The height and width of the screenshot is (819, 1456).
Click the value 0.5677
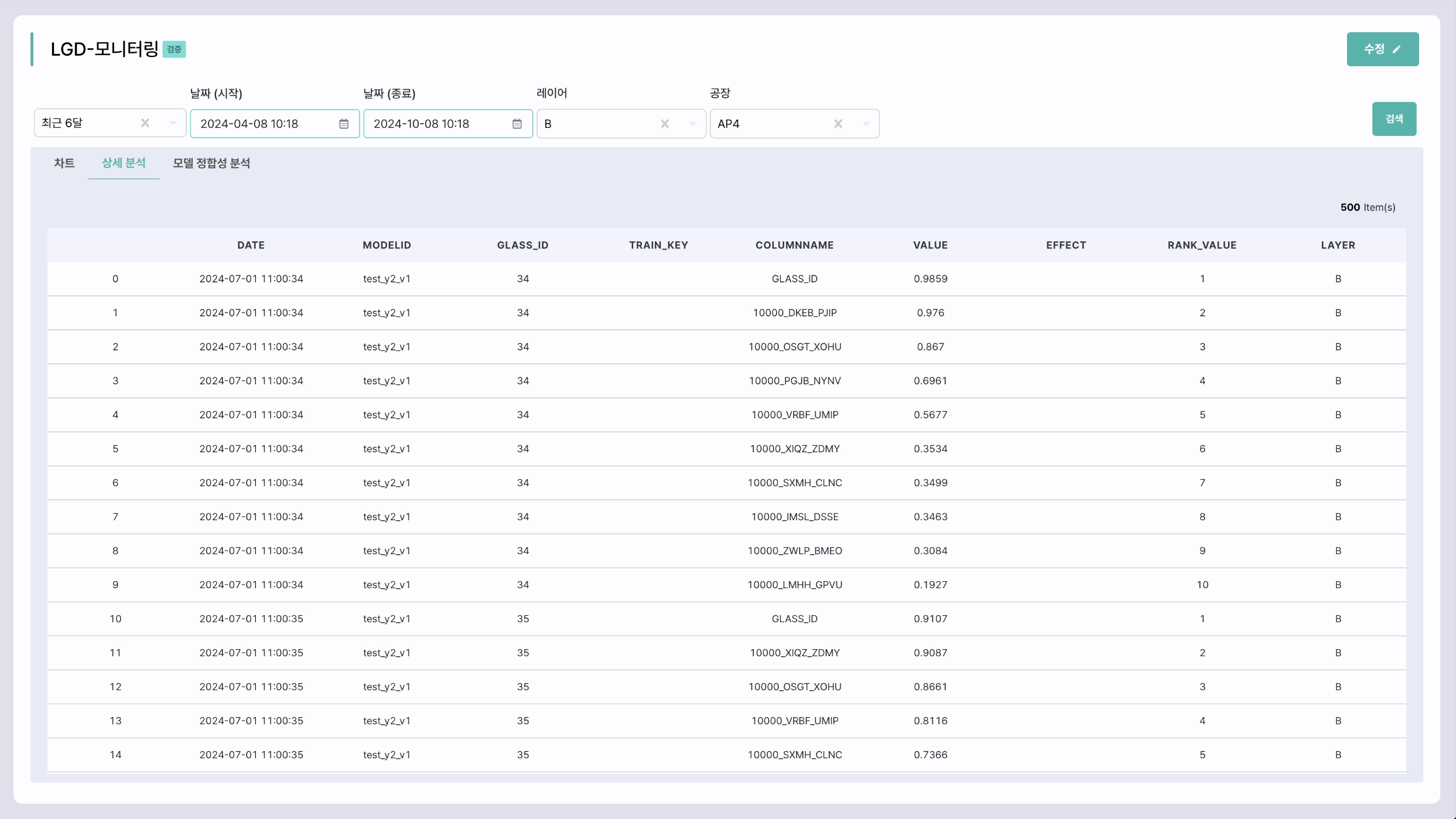(x=930, y=414)
